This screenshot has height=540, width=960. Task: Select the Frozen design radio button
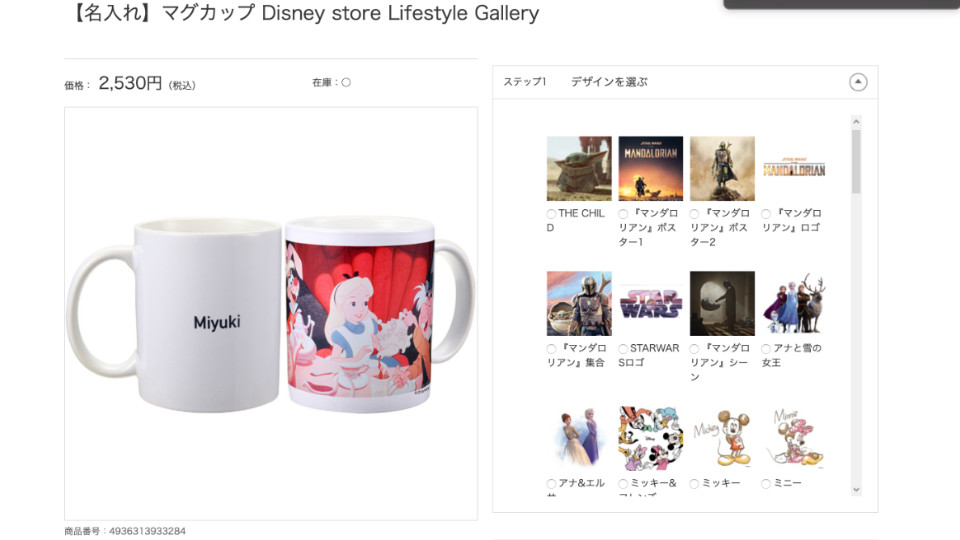click(766, 348)
